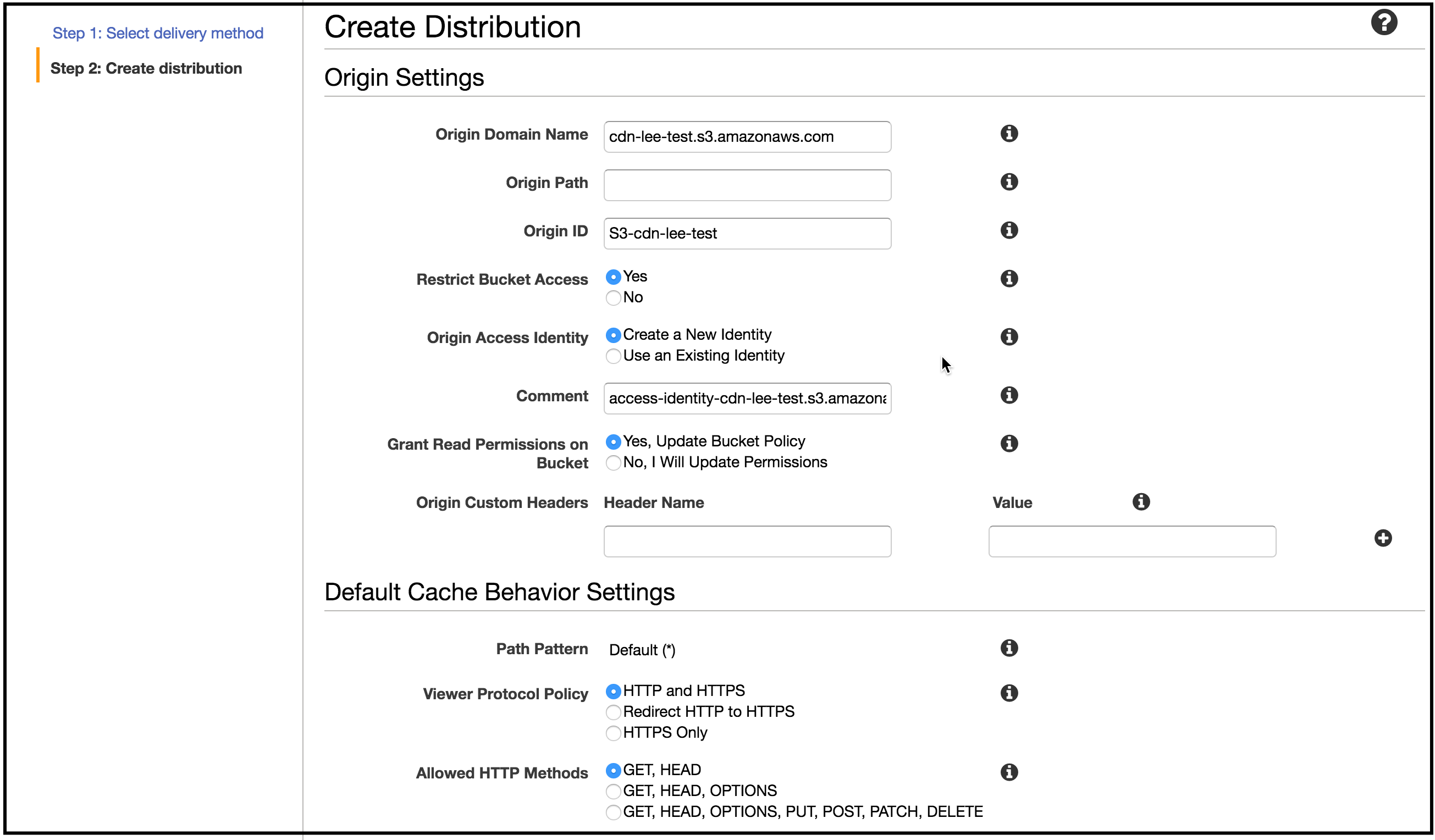Go to Step 1: Select delivery method
This screenshot has height=840, width=1435.
point(158,33)
